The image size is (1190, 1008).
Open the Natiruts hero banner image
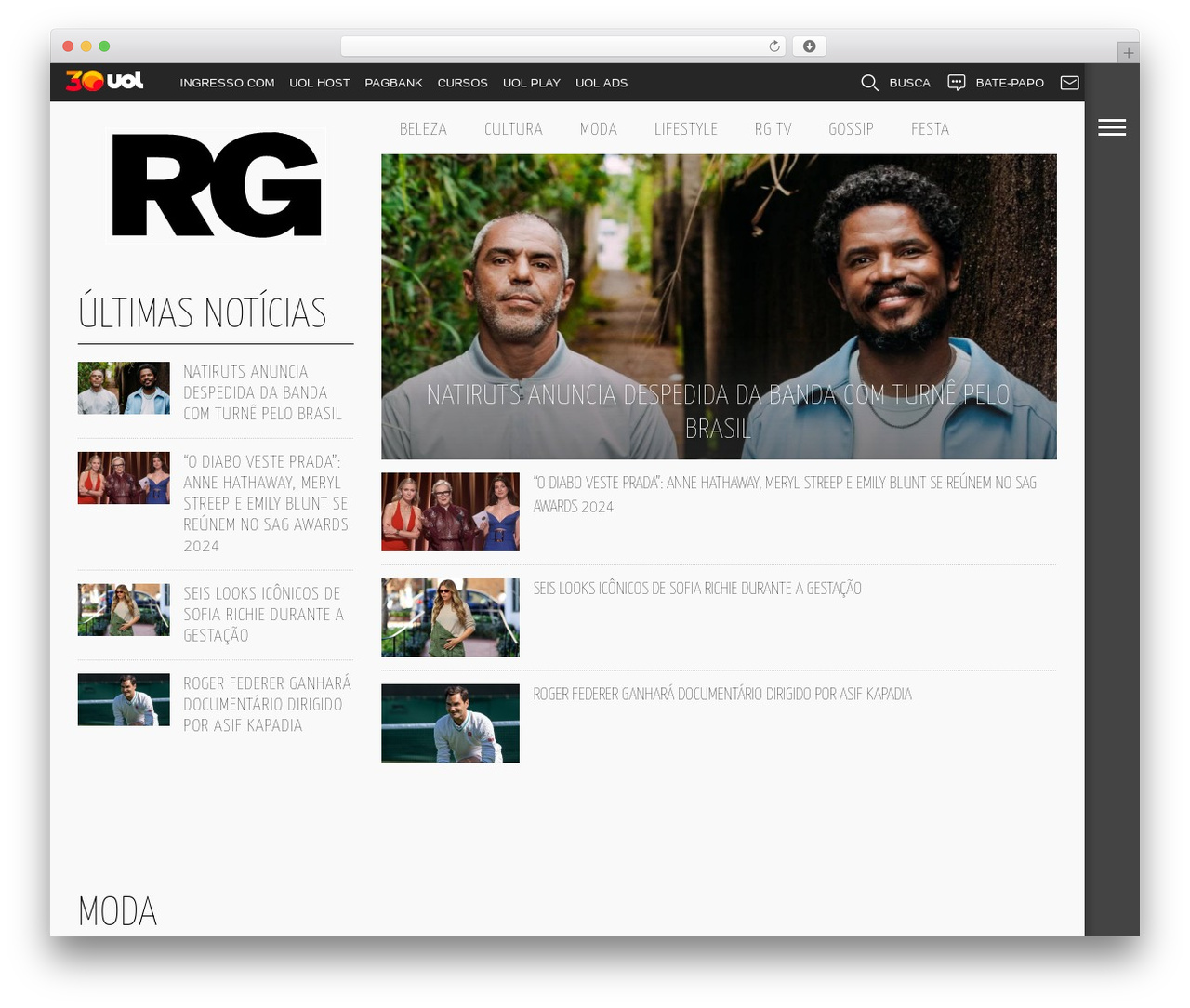[x=719, y=306]
